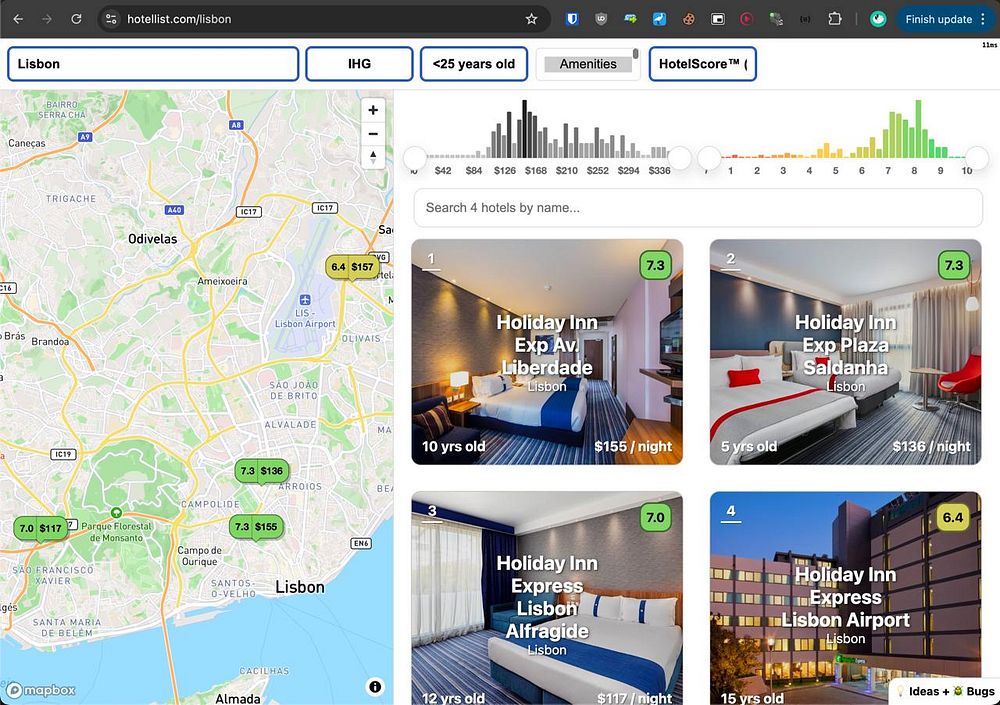
Task: Click the $168 price axis label
Action: point(536,170)
